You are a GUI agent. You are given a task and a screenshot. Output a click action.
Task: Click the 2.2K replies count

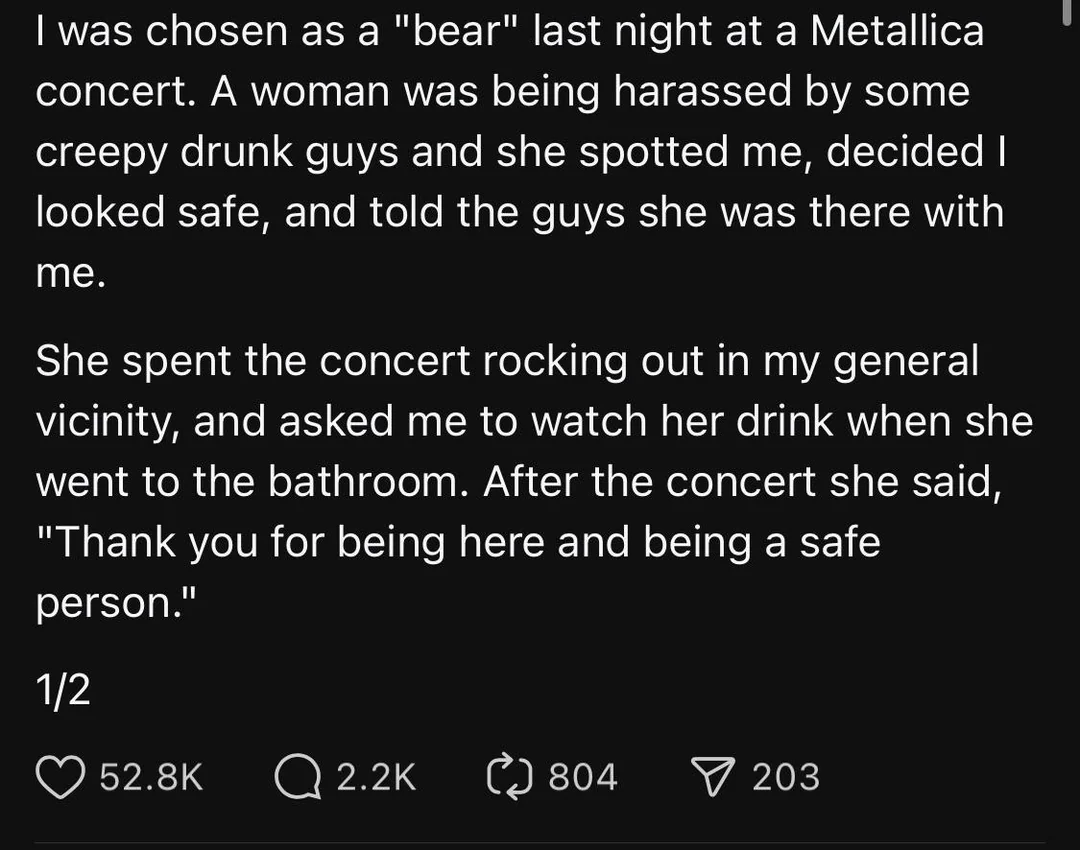pyautogui.click(x=376, y=777)
